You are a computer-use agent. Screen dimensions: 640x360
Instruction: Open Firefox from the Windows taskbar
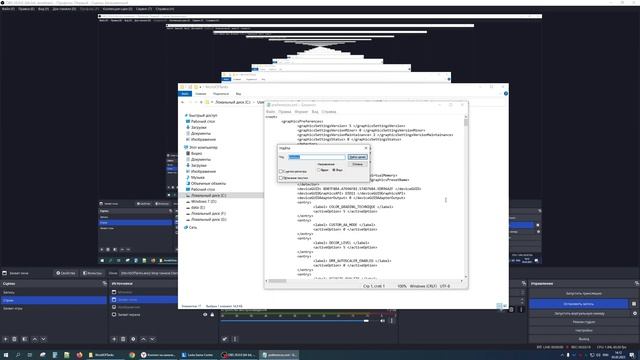(x=79, y=355)
